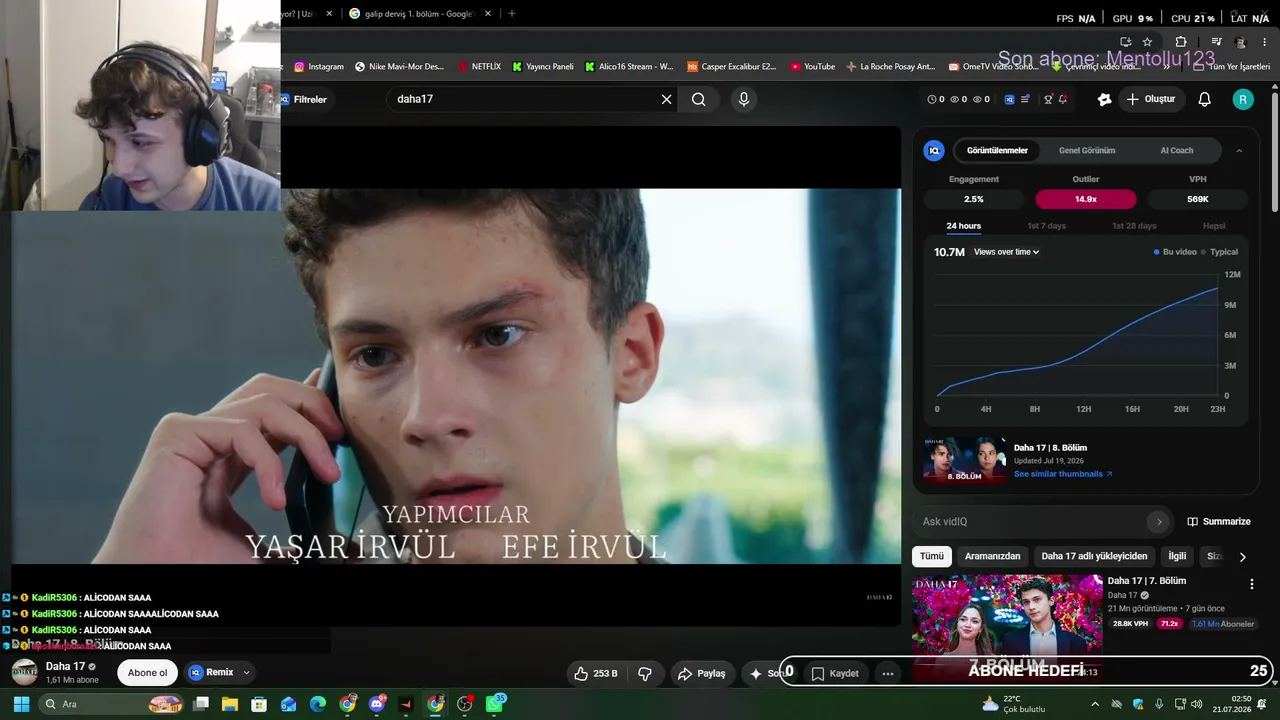Open the Instagram bookmark
Viewport: 1280px width, 720px height.
[x=319, y=67]
